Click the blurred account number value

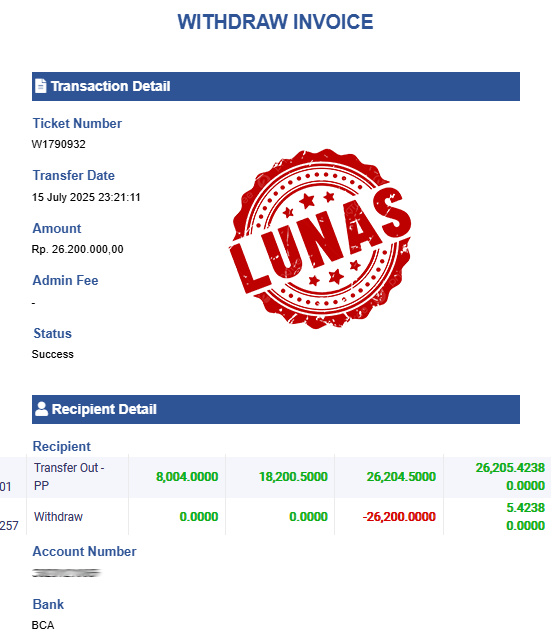click(66, 573)
